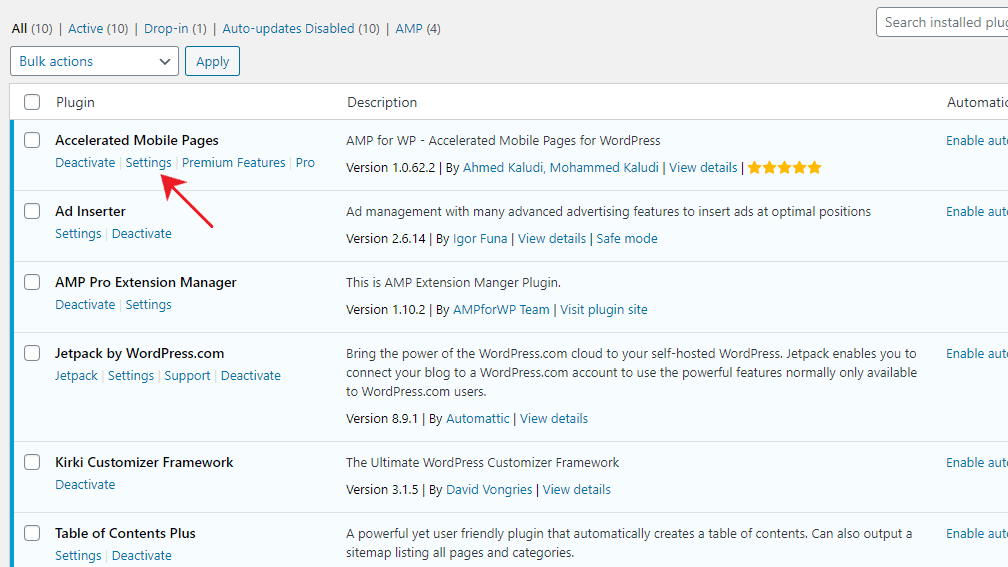This screenshot has width=1008, height=567.
Task: Enable auto-updates for Ad Inserter
Action: [976, 212]
